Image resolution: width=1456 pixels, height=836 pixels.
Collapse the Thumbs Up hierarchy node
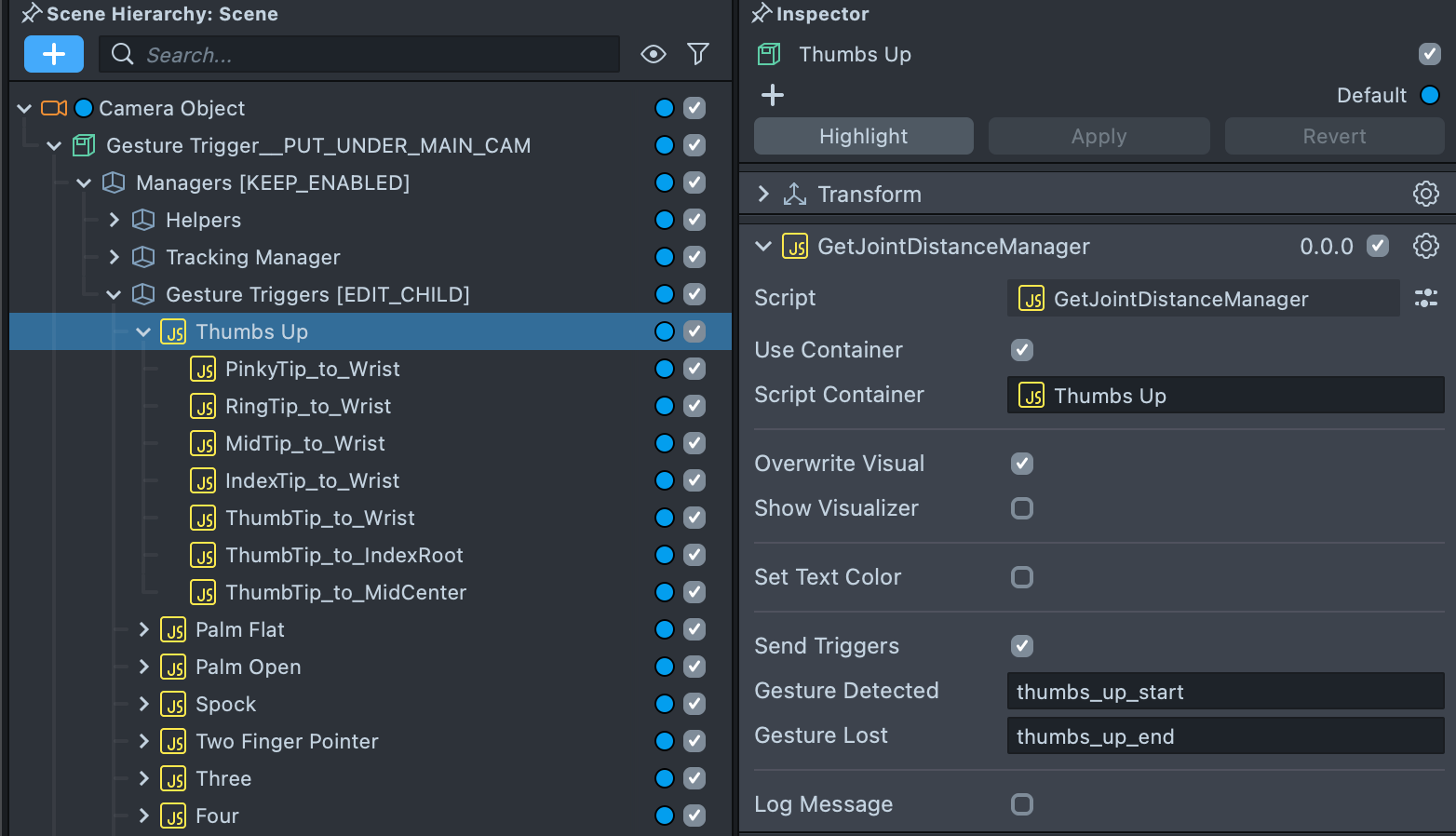tap(143, 331)
